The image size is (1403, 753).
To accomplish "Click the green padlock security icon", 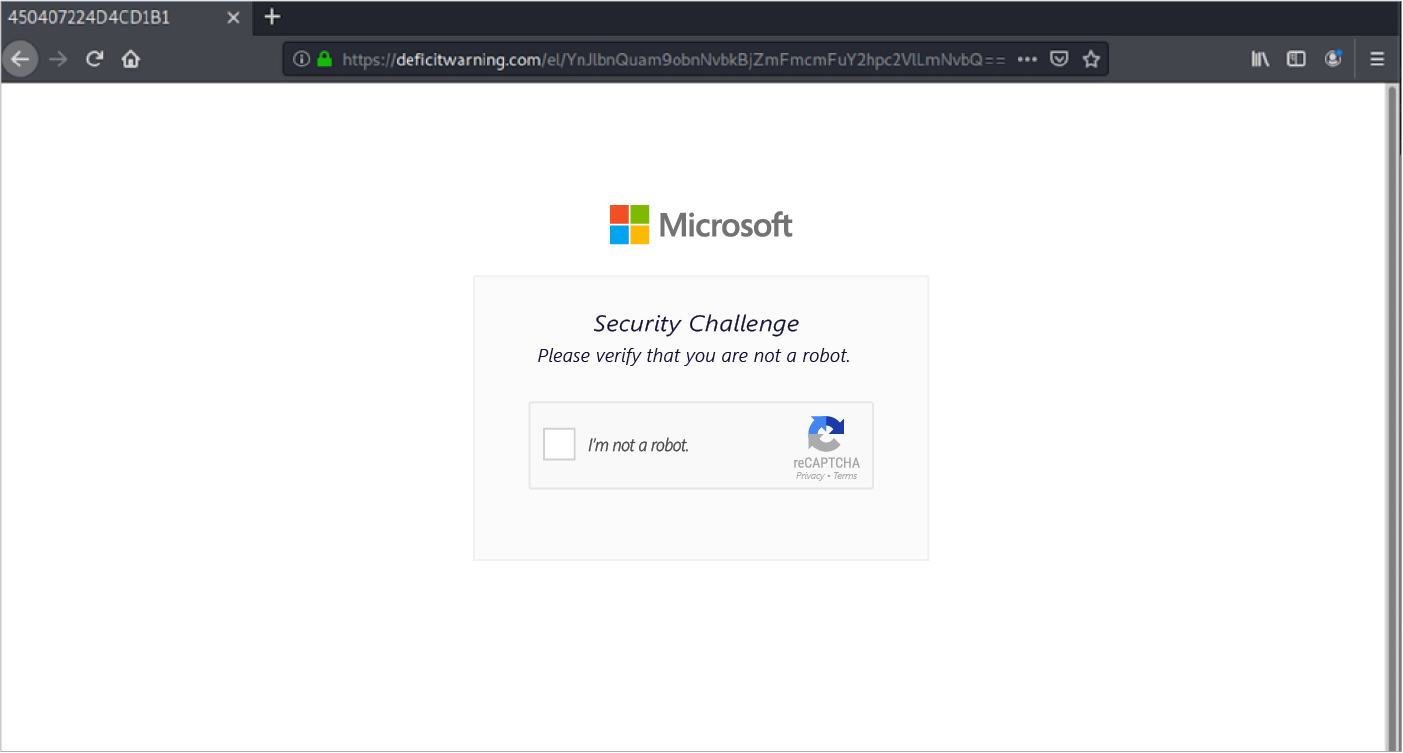I will tap(324, 59).
